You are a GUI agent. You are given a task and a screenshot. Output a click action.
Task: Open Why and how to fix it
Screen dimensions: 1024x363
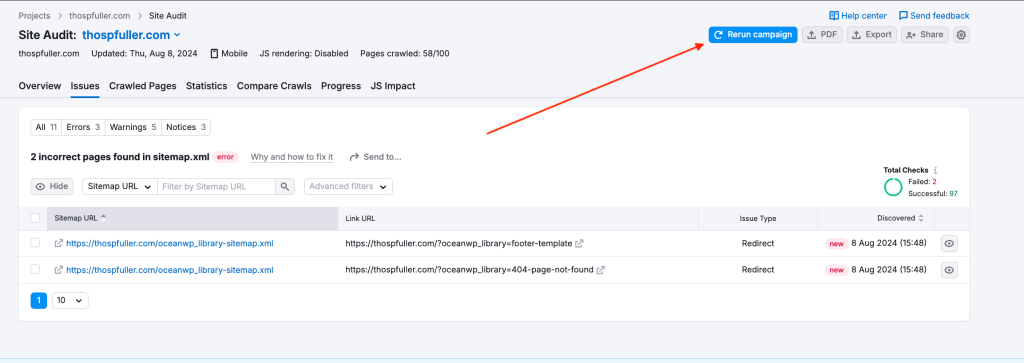[x=292, y=157]
